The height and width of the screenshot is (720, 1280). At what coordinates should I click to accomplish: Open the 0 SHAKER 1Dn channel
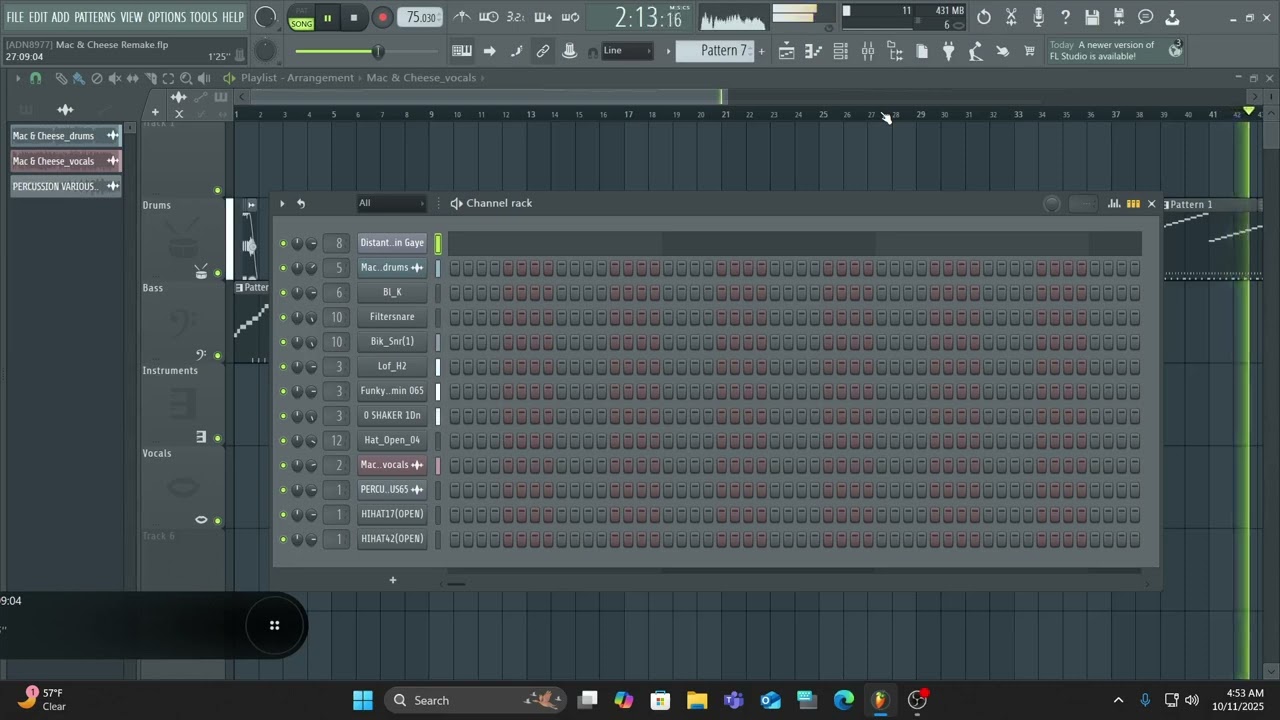pos(392,415)
